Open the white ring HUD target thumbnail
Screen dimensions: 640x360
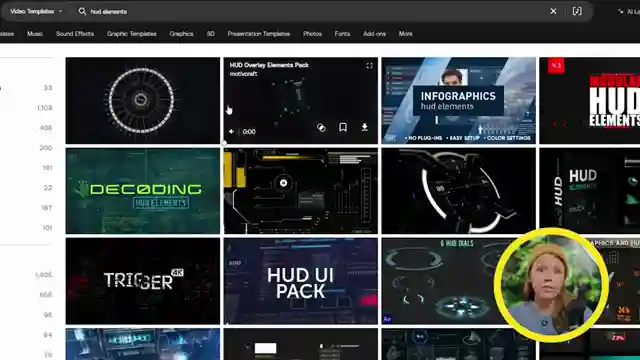(458, 191)
